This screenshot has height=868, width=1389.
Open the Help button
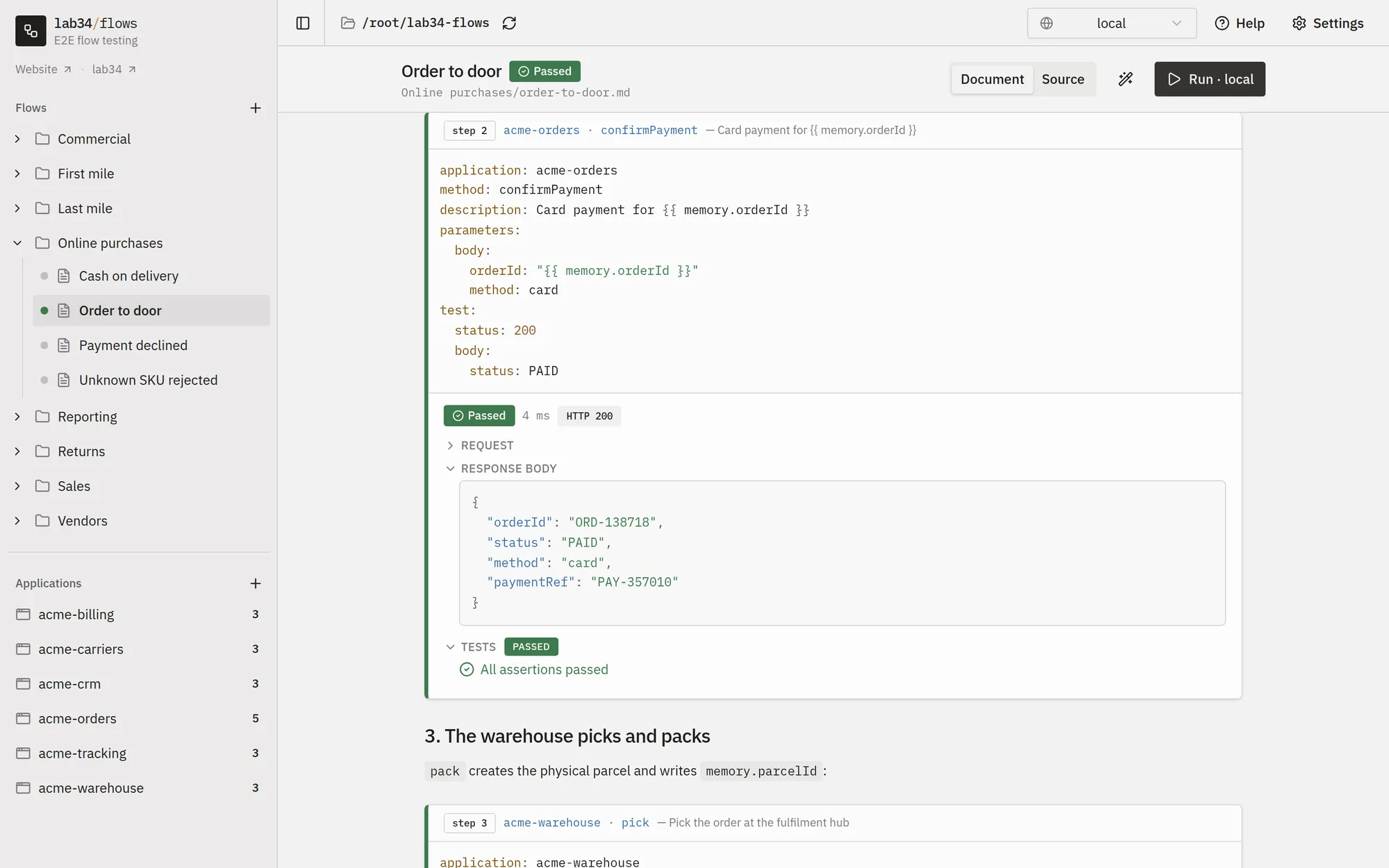(1239, 23)
